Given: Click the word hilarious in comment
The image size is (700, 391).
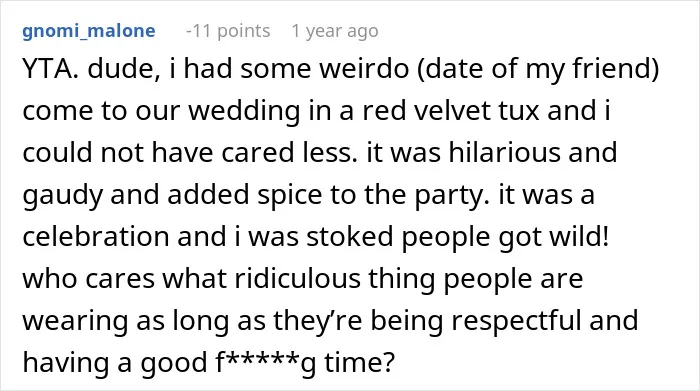Looking at the screenshot, I should [x=504, y=152].
